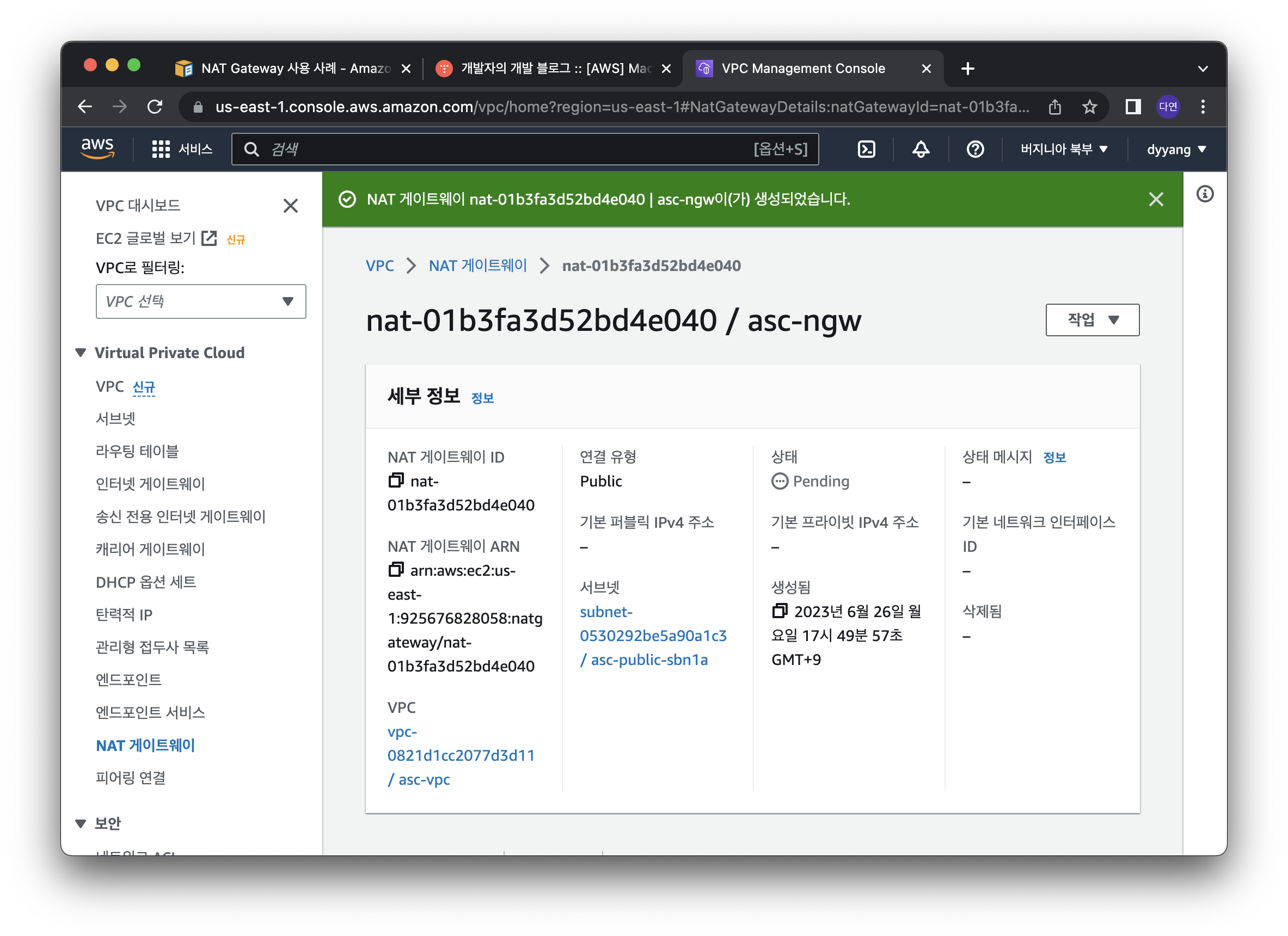This screenshot has height=936, width=1288.
Task: Open the info panel icon on the right side
Action: click(x=1205, y=194)
